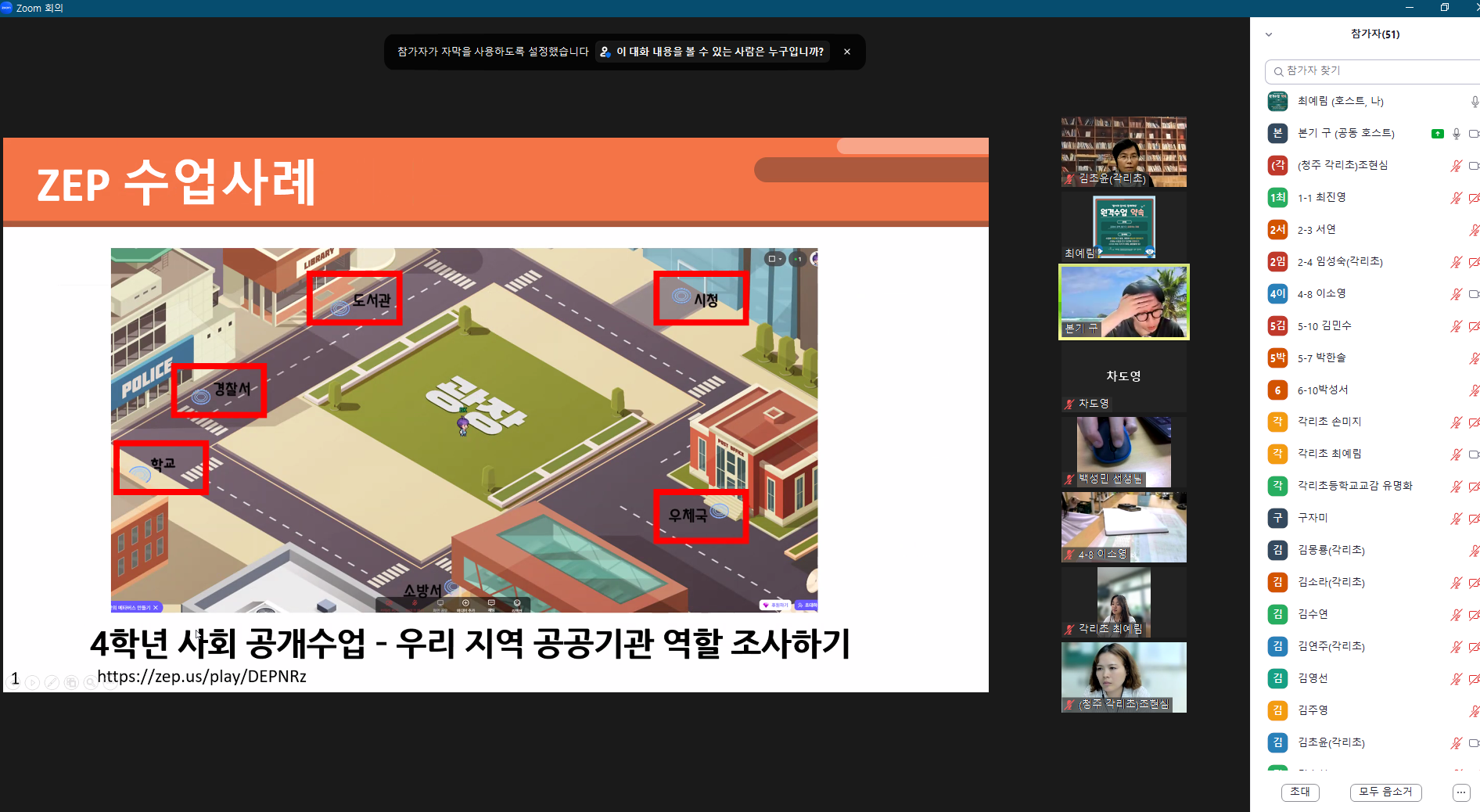Click the 학교 label on map
The height and width of the screenshot is (812, 1480).
[x=163, y=464]
